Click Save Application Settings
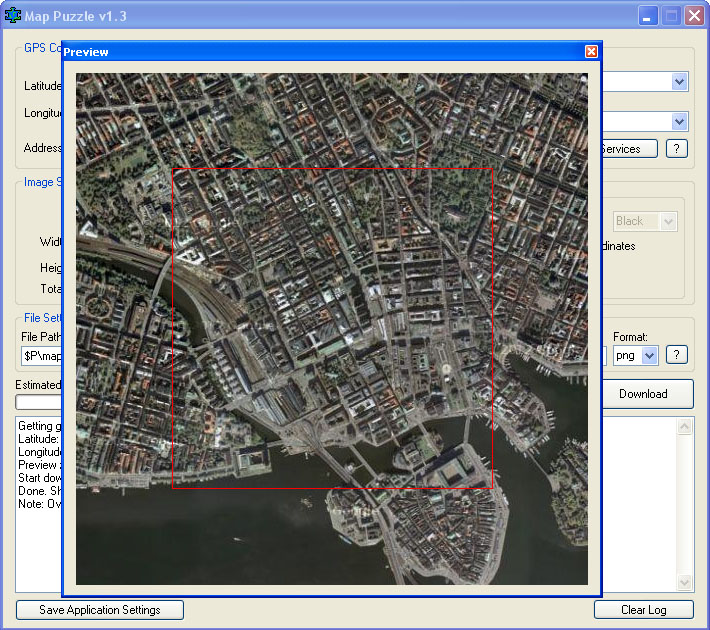710x630 pixels. (100, 610)
